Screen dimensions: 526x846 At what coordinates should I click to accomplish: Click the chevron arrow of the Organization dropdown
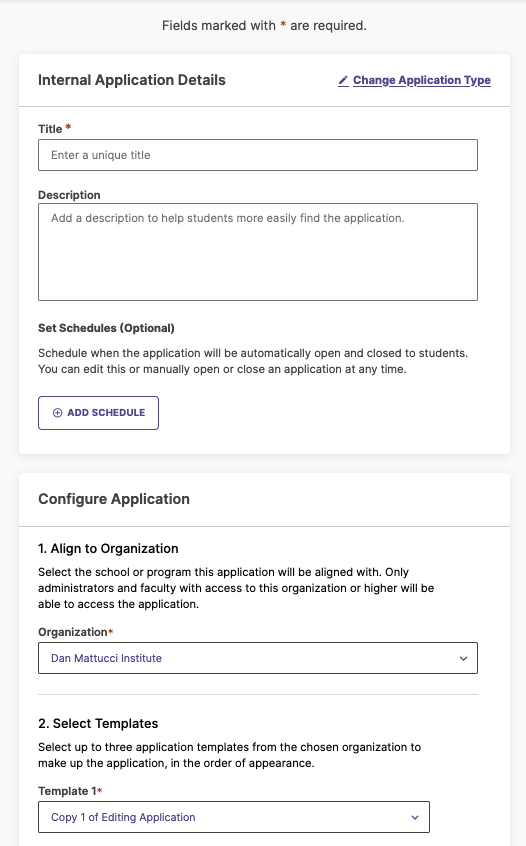pyautogui.click(x=463, y=658)
